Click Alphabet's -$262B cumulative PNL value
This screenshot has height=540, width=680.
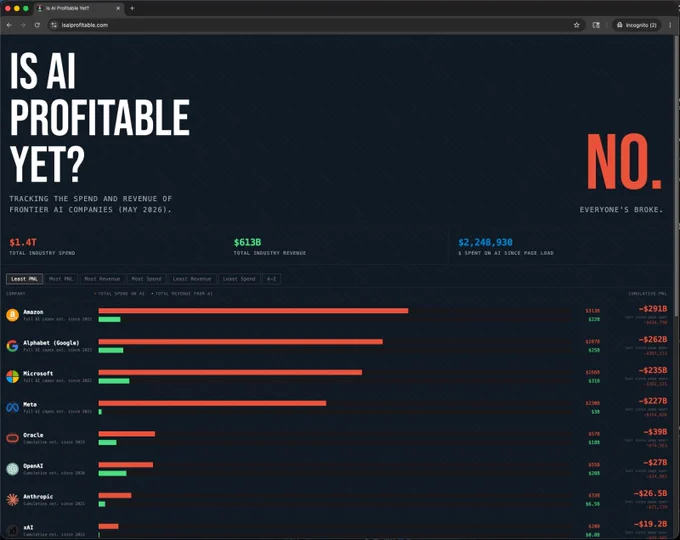(653, 339)
